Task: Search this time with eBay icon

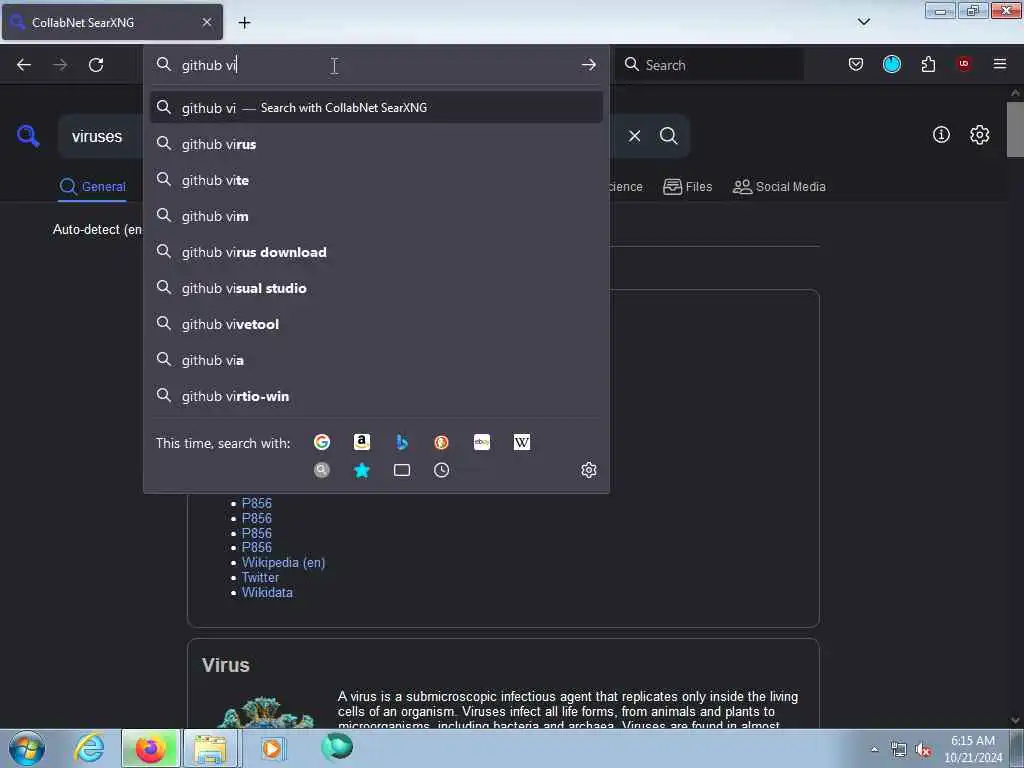Action: [482, 442]
